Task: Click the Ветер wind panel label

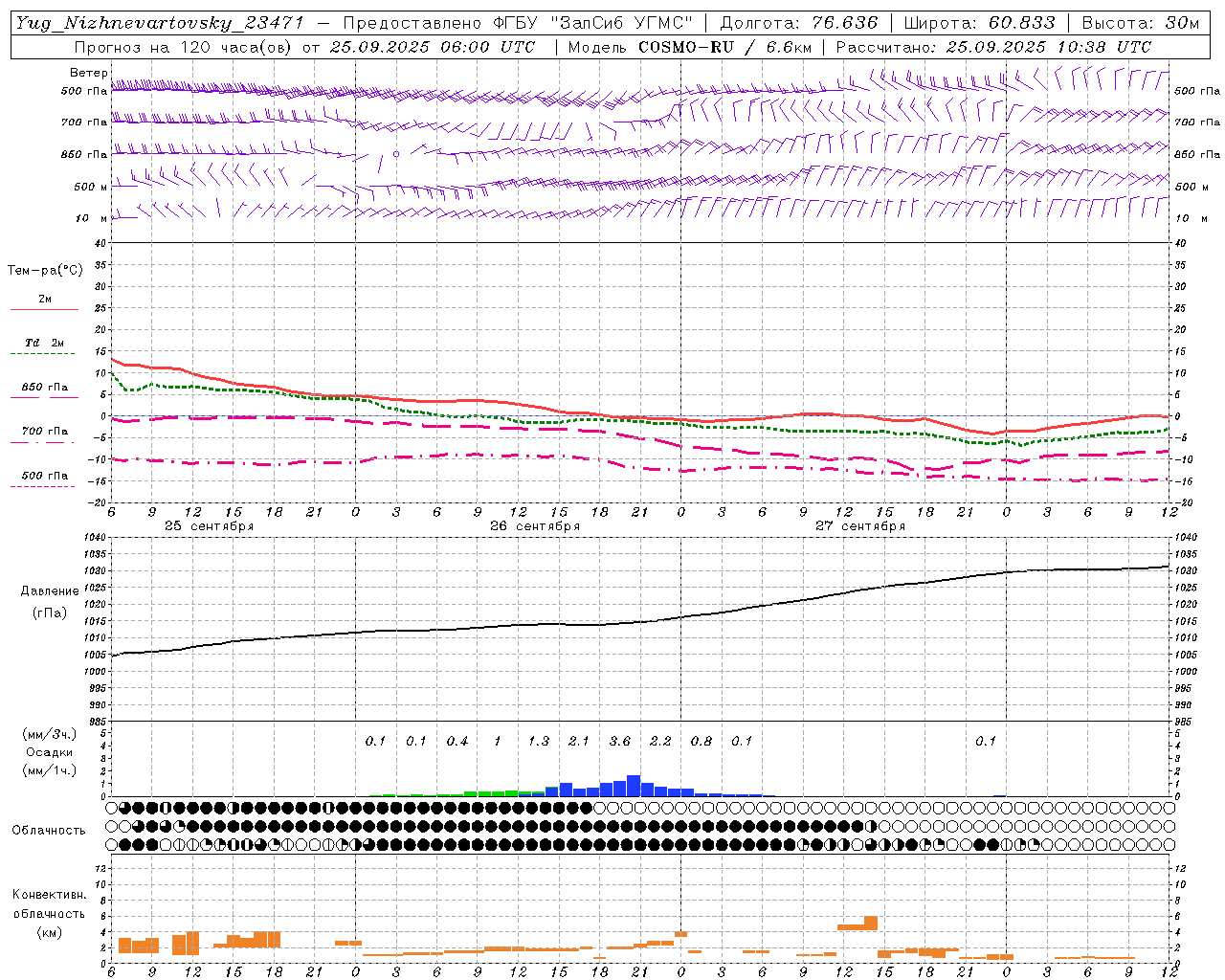Action: pyautogui.click(x=89, y=73)
